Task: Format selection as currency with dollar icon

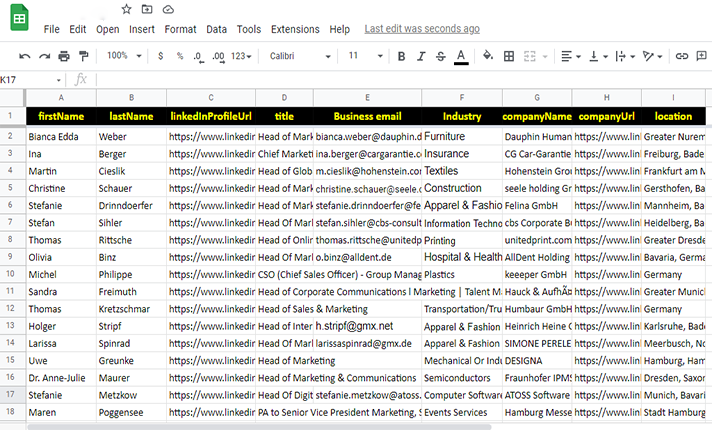Action: click(x=161, y=56)
